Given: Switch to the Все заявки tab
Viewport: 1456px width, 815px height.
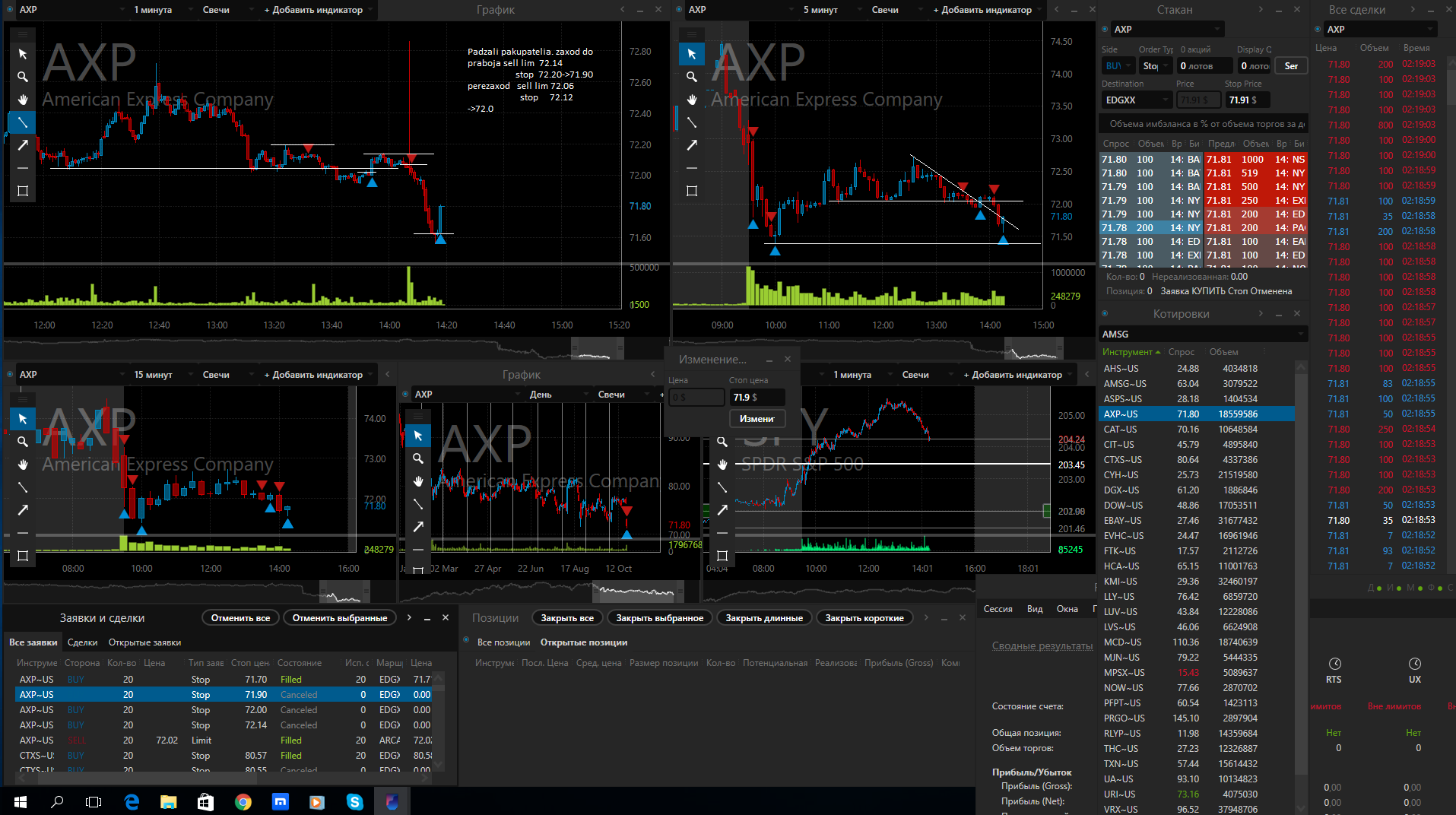Looking at the screenshot, I should [33, 642].
